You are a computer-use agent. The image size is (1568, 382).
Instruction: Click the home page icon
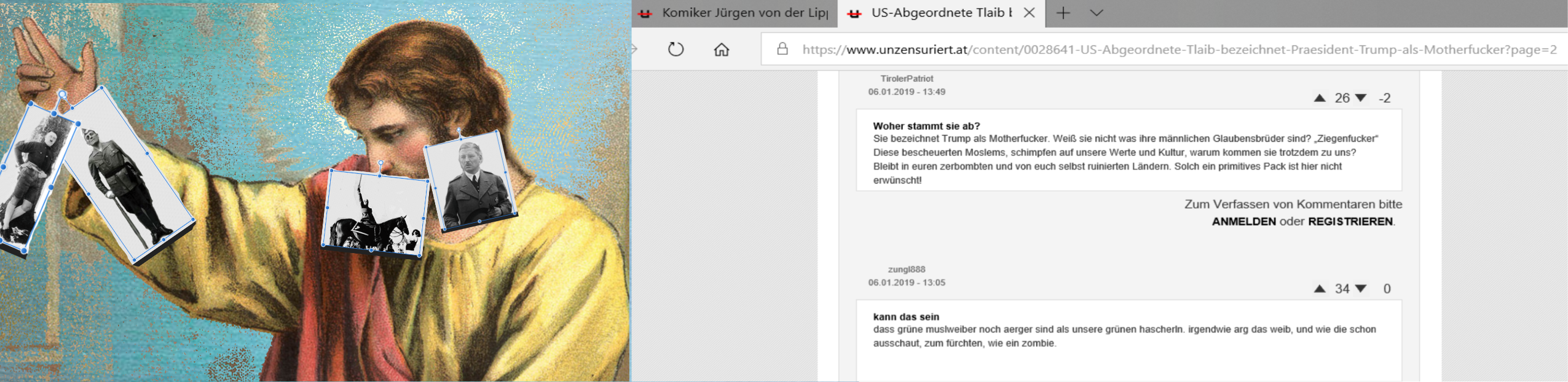pos(722,49)
